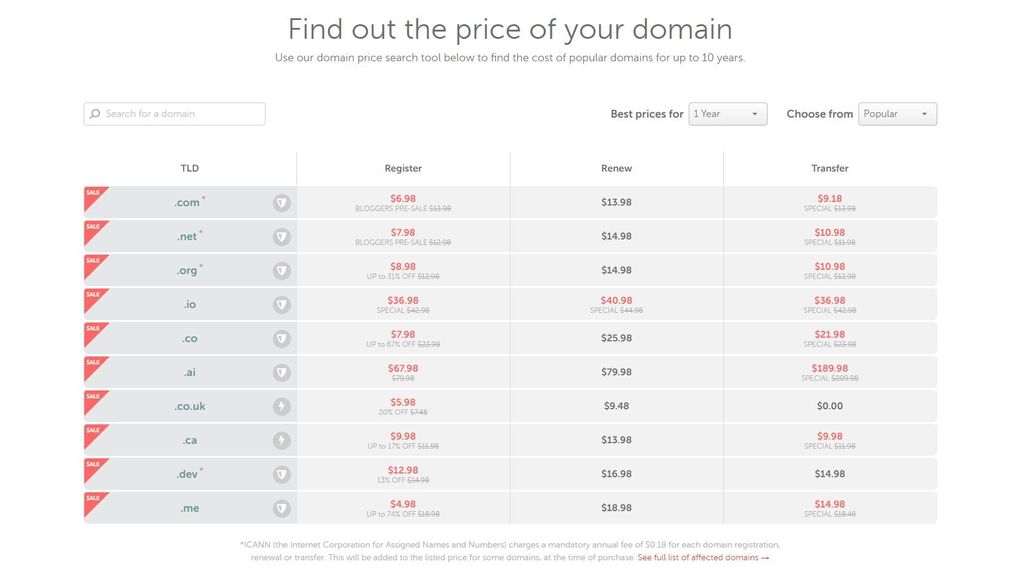Click the Search for a domain field
This screenshot has height=576, width=1024.
pos(173,113)
